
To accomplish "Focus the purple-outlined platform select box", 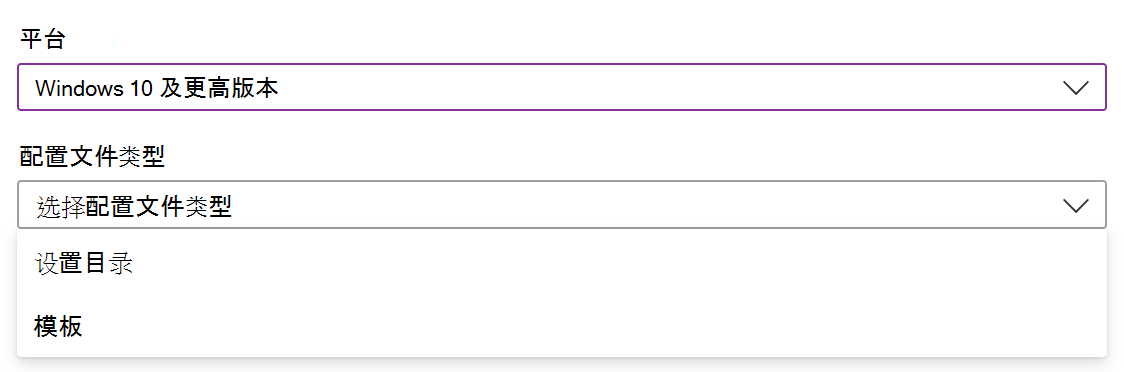I will point(561,87).
